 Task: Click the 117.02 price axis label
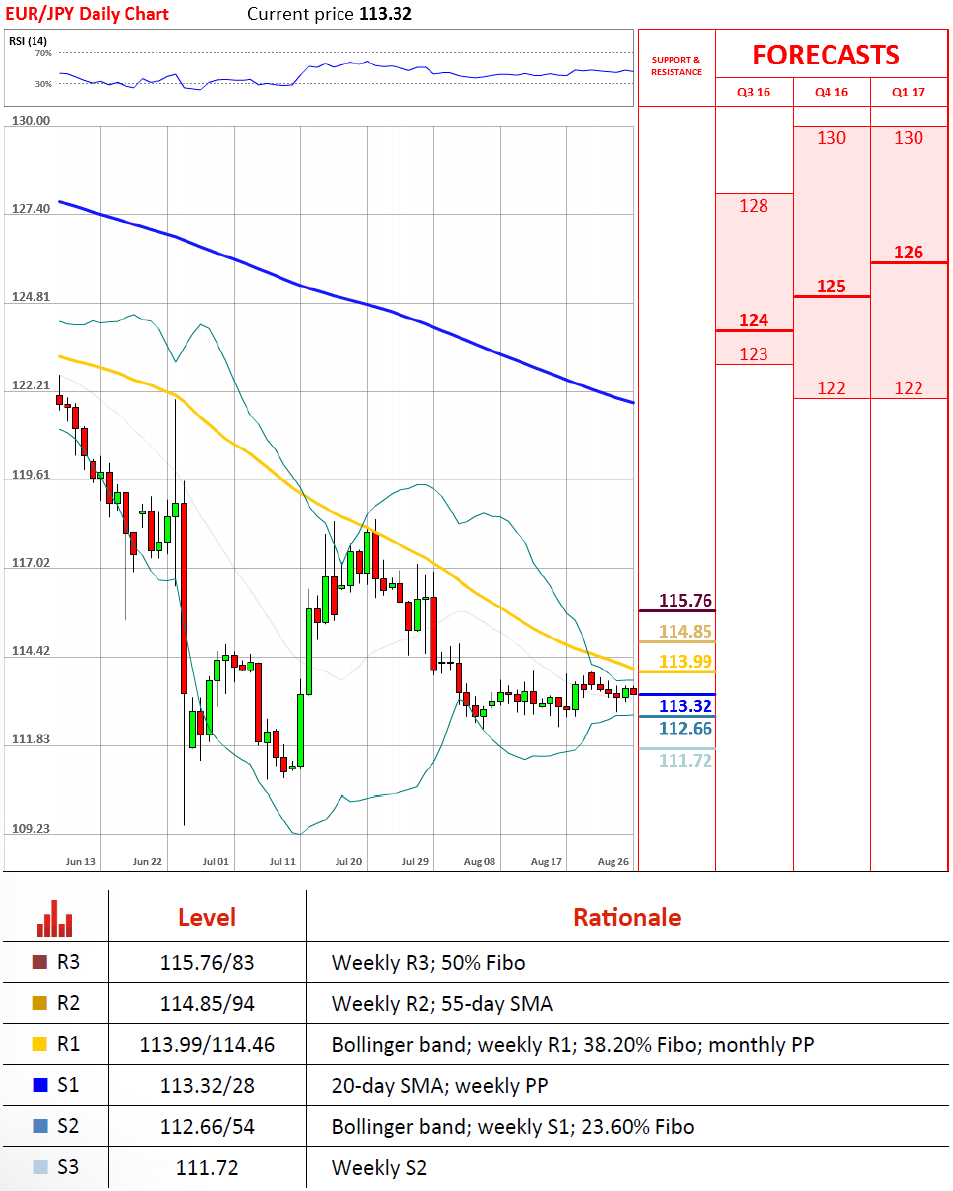click(x=31, y=563)
